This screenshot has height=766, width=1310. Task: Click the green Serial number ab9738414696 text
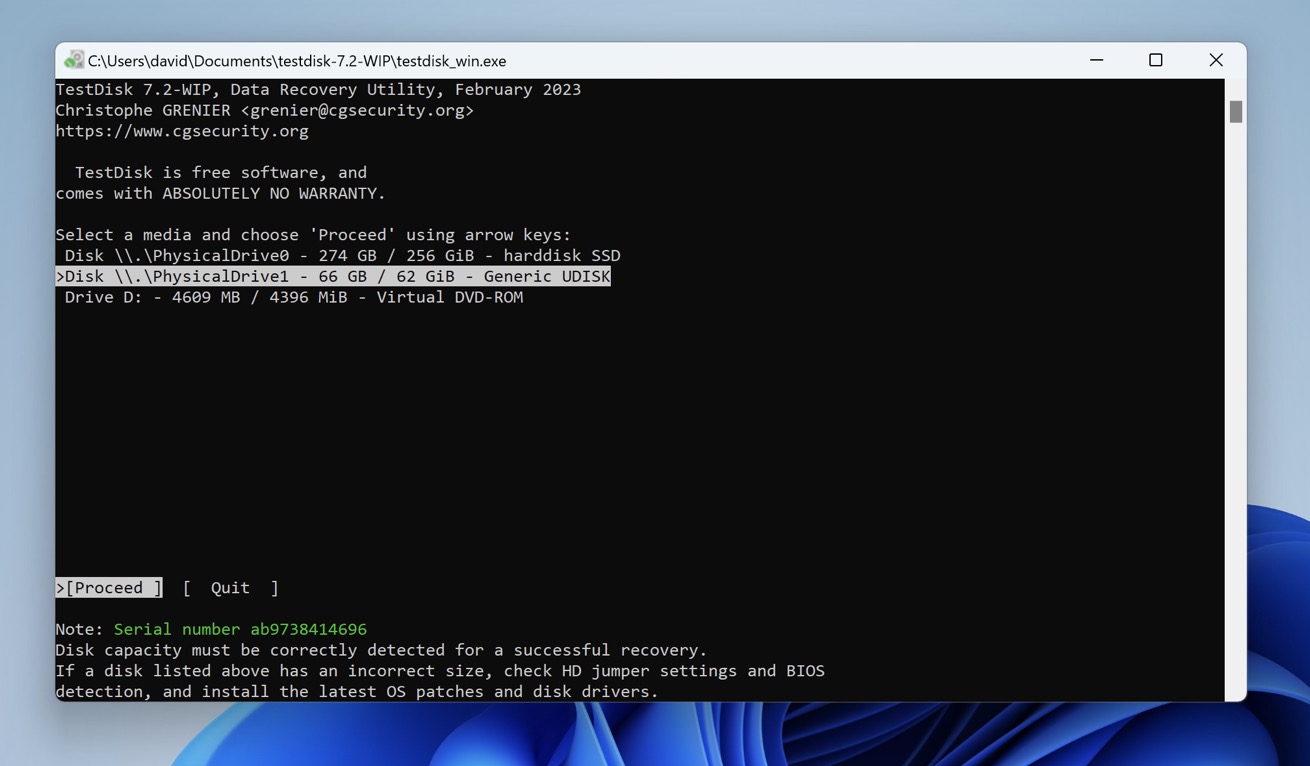coord(240,629)
